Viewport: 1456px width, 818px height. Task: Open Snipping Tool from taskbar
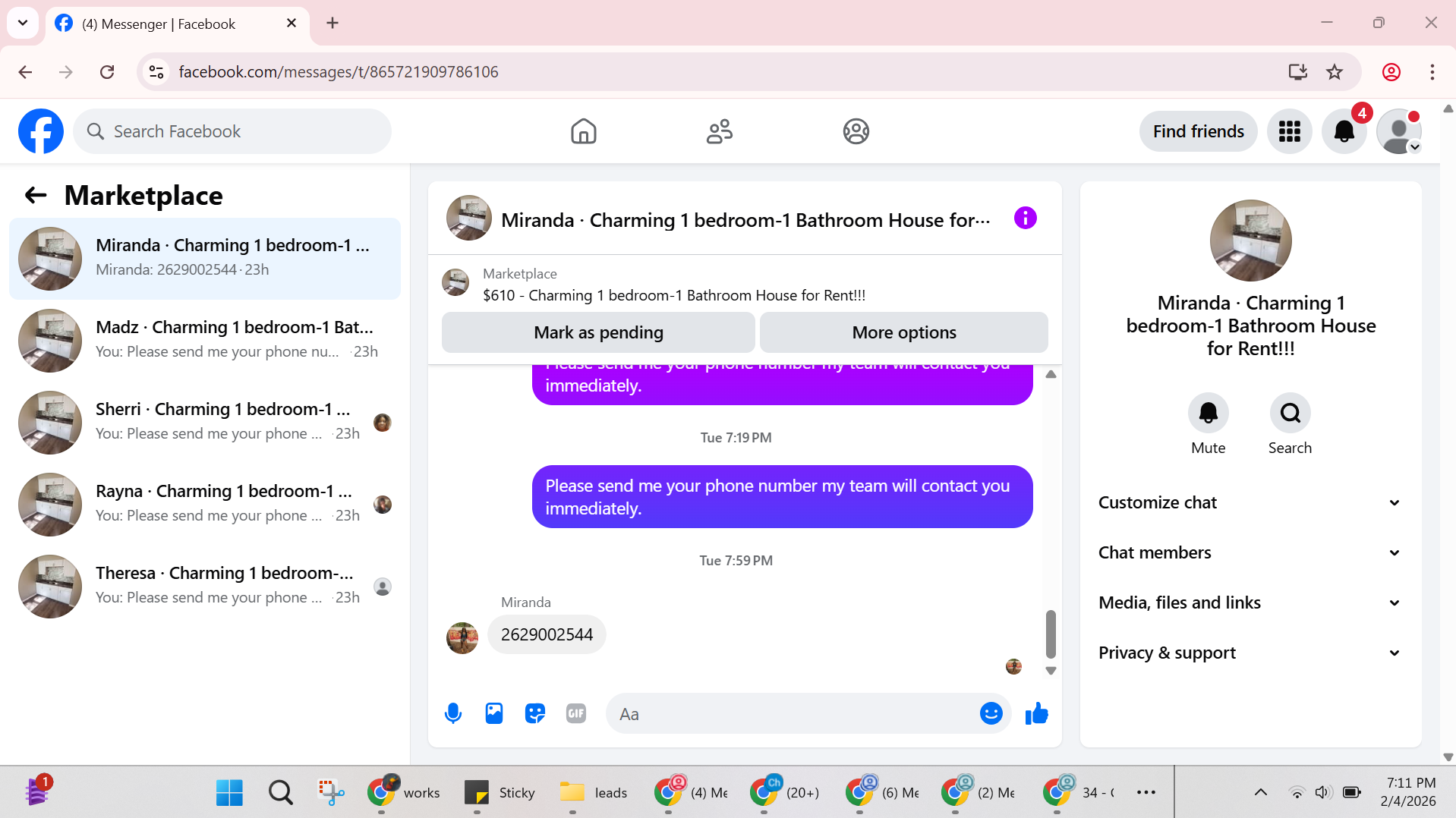pyautogui.click(x=331, y=792)
